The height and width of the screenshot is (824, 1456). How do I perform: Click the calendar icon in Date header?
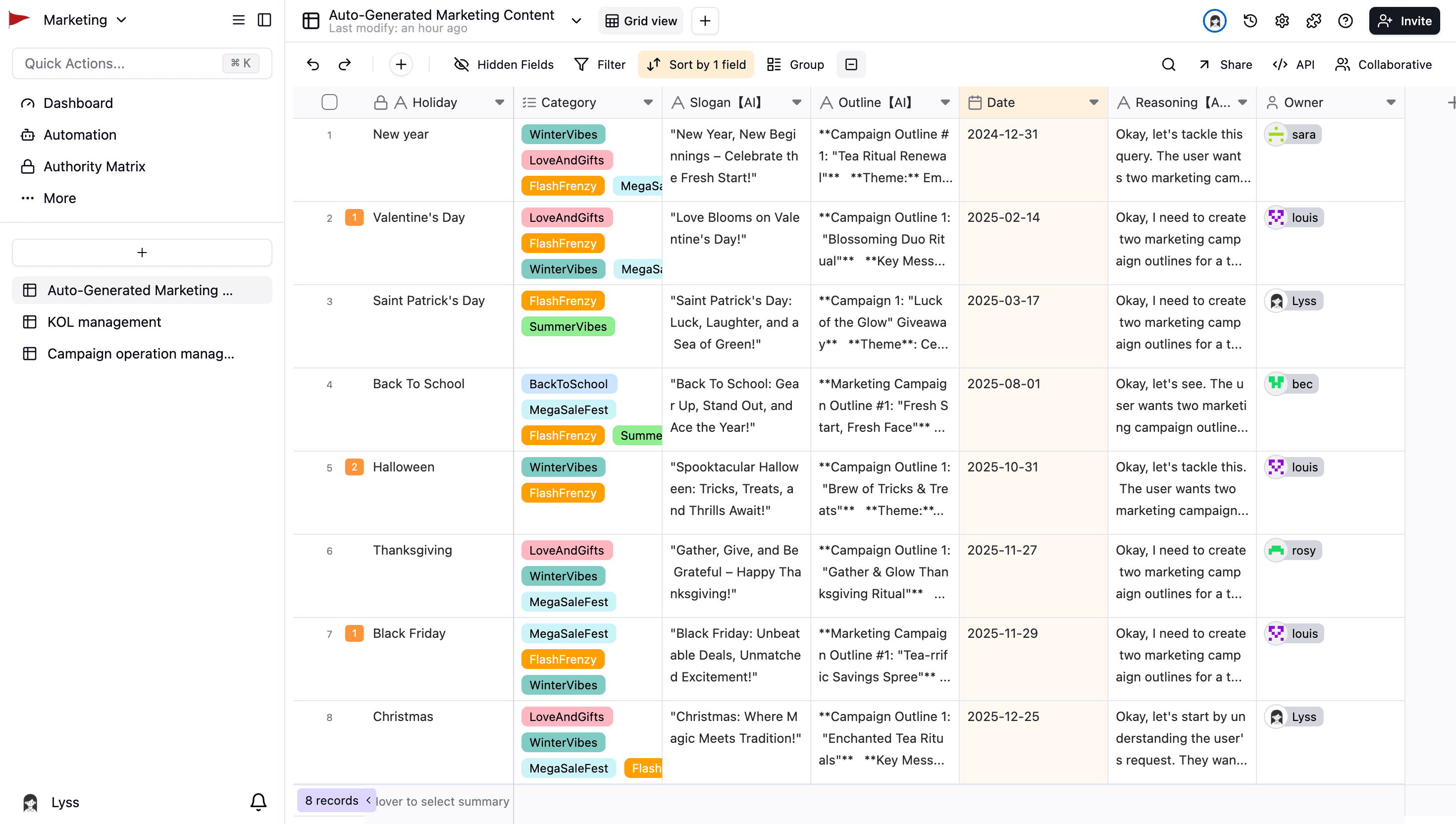coord(975,103)
